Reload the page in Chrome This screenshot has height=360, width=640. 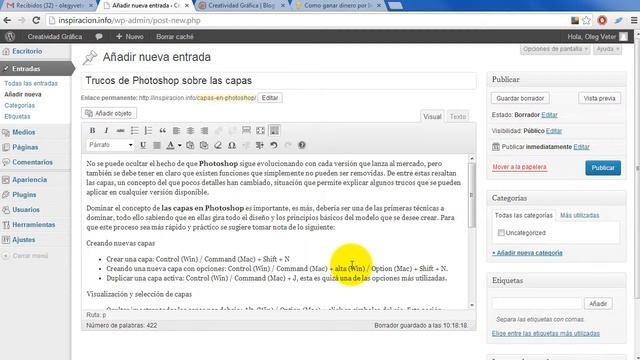(36, 20)
